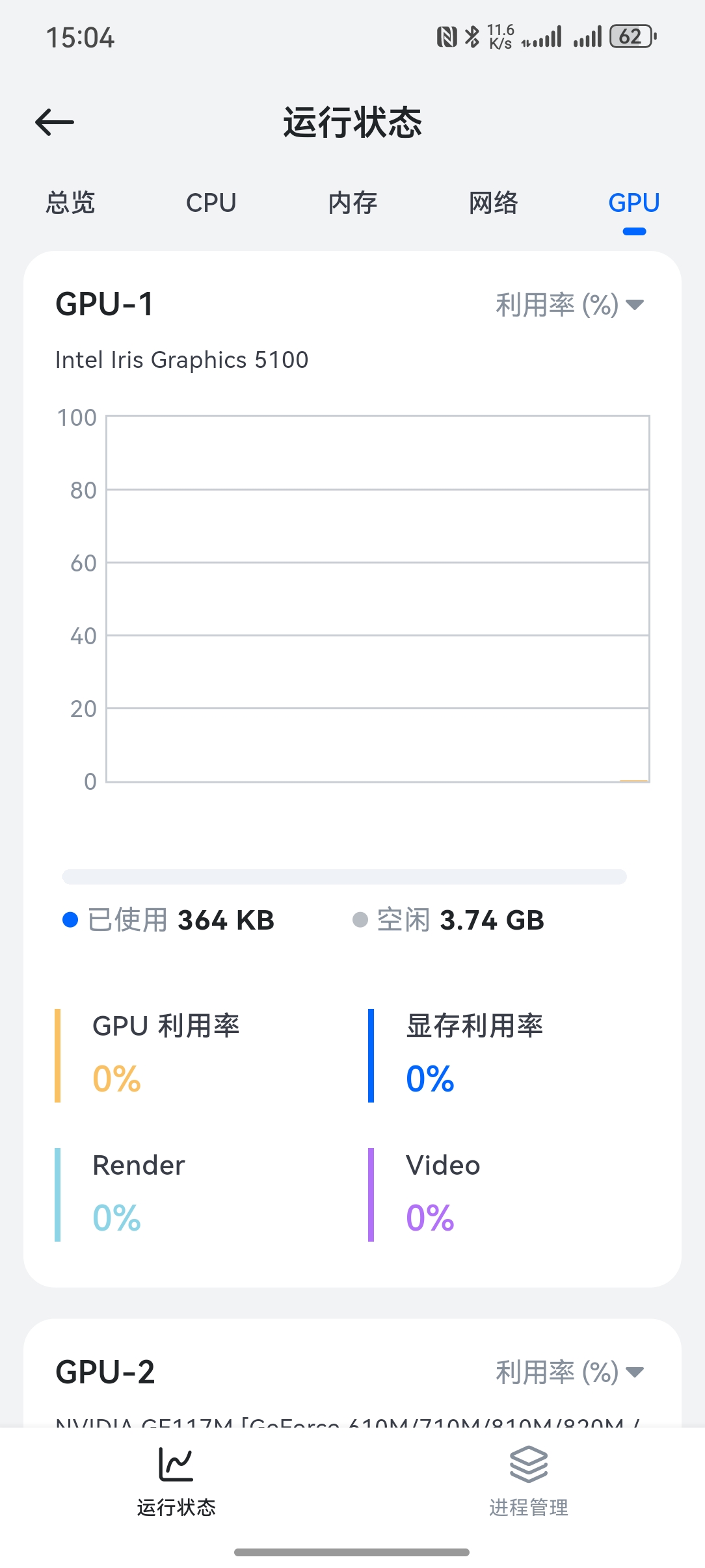The height and width of the screenshot is (1568, 705).
Task: Switch to the 内存 memory tab
Action: point(352,203)
